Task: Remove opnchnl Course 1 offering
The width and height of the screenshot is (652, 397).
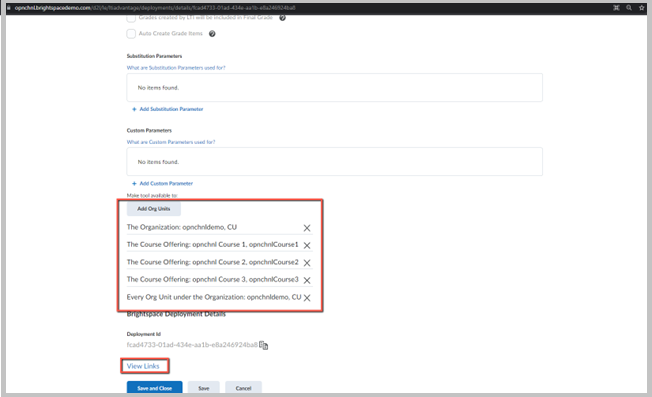Action: point(306,245)
